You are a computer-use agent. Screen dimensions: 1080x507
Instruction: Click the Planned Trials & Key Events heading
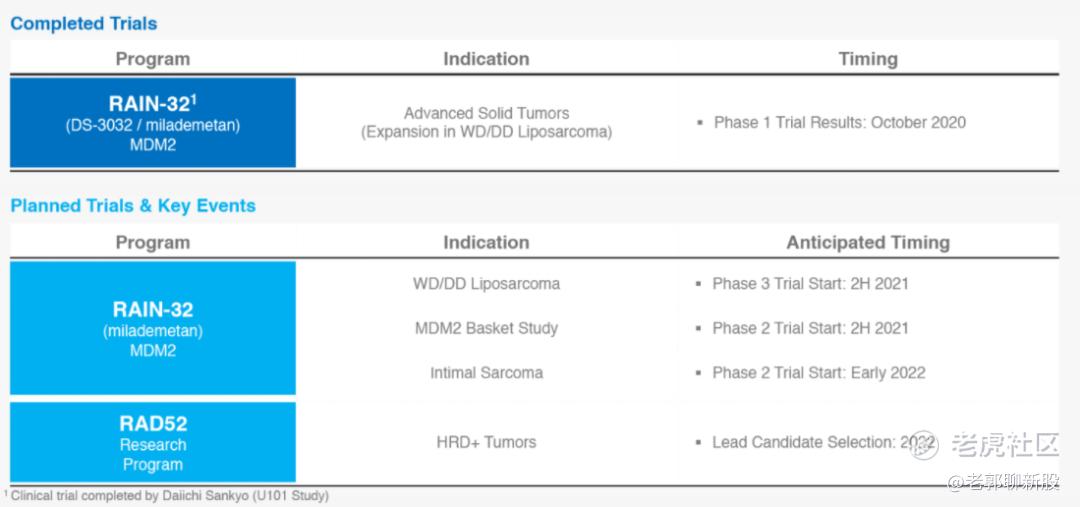133,205
